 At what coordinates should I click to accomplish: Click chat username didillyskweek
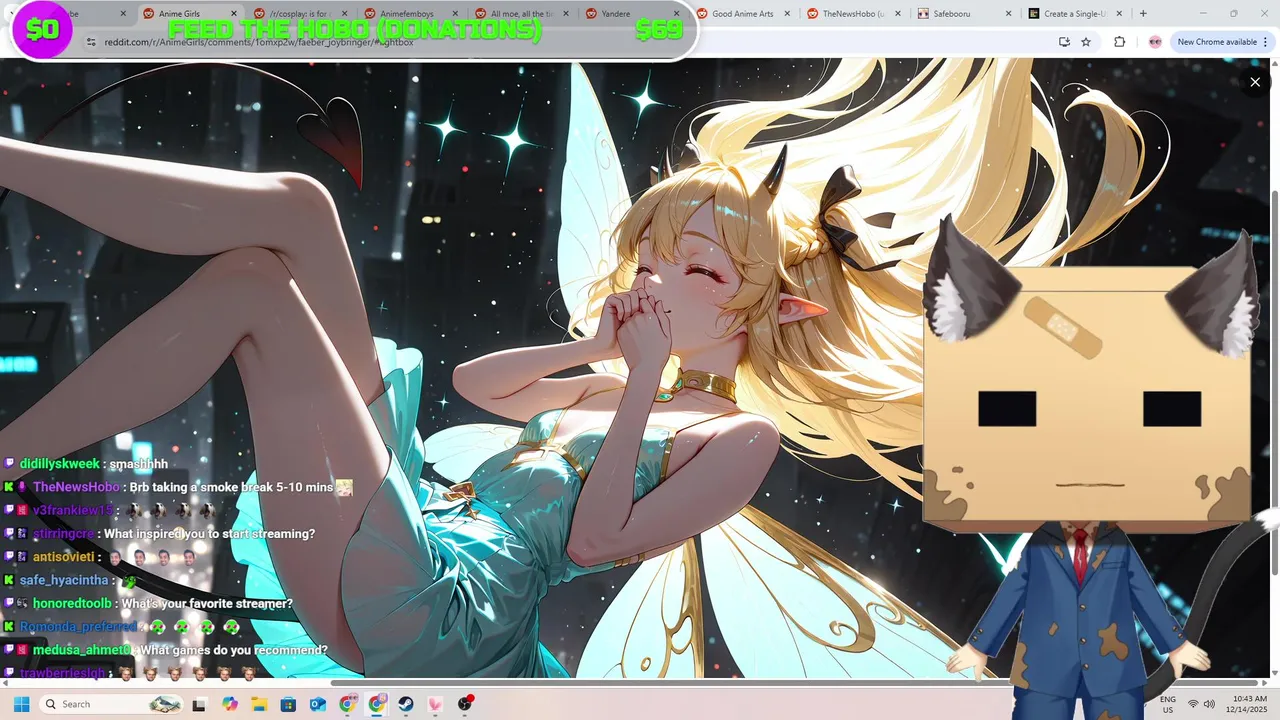[60, 464]
